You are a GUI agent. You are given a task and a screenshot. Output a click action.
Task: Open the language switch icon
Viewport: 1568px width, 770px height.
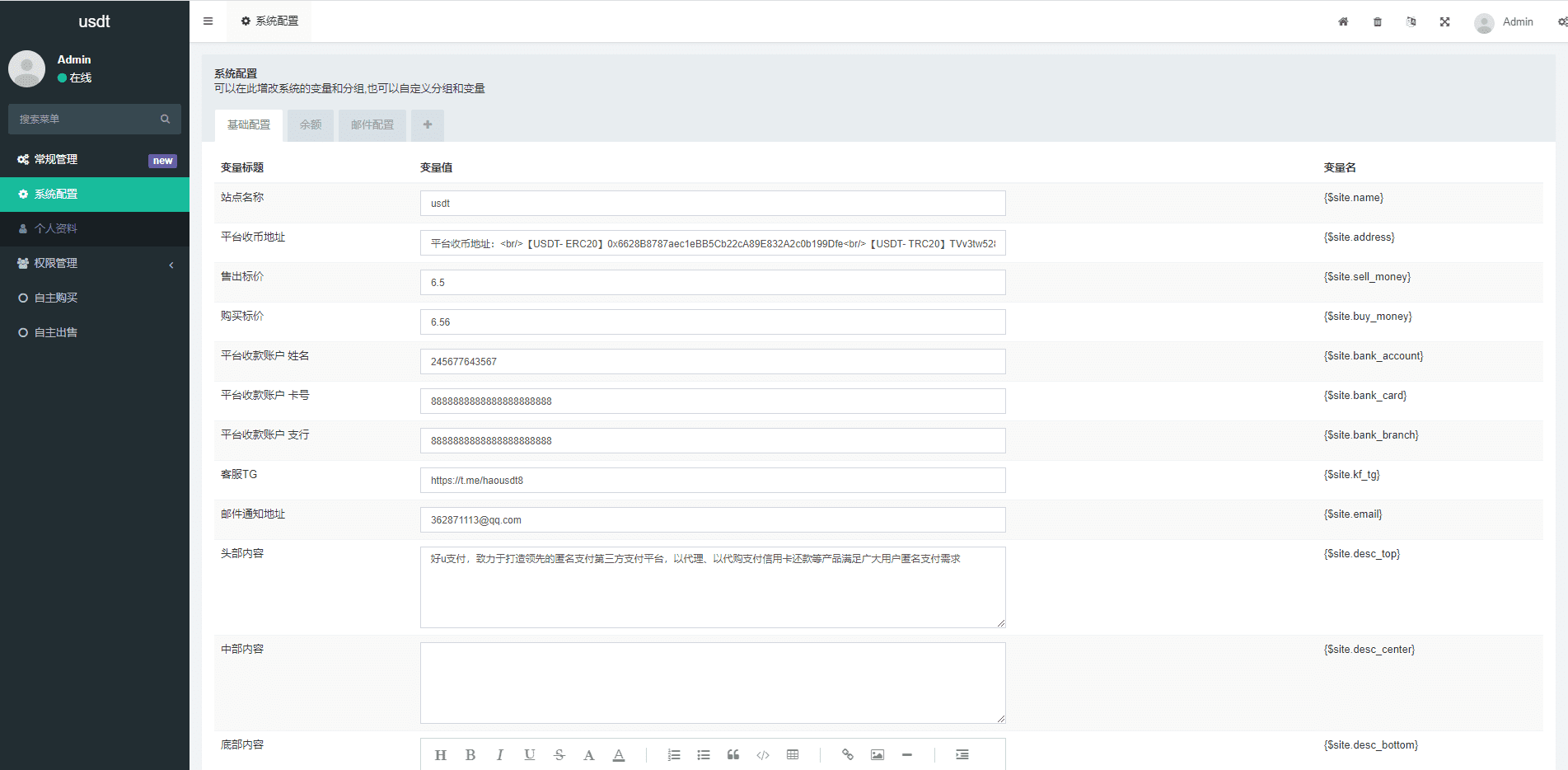click(x=1411, y=22)
